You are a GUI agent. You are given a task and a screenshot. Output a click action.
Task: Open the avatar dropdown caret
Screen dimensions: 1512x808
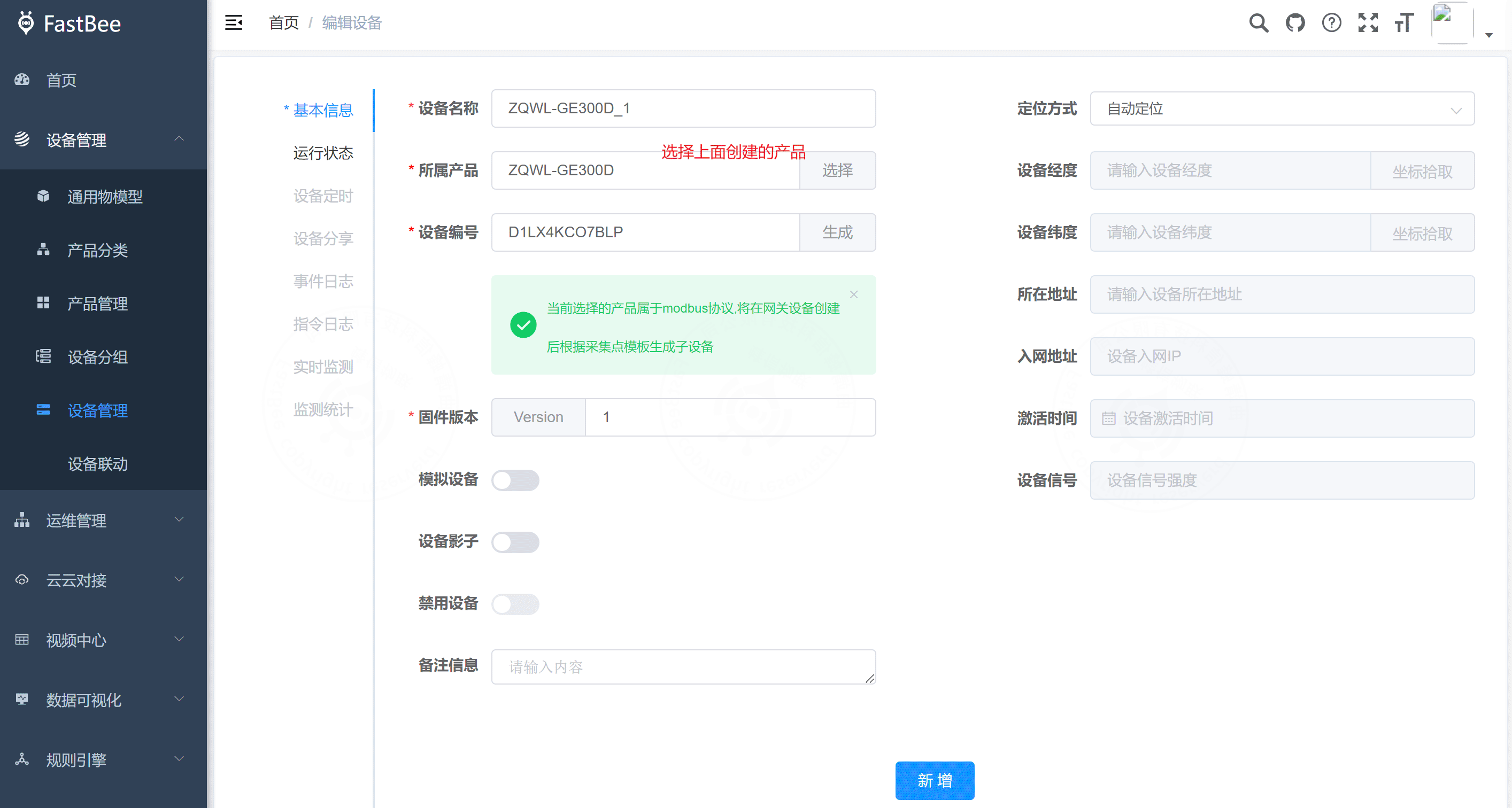pyautogui.click(x=1488, y=35)
